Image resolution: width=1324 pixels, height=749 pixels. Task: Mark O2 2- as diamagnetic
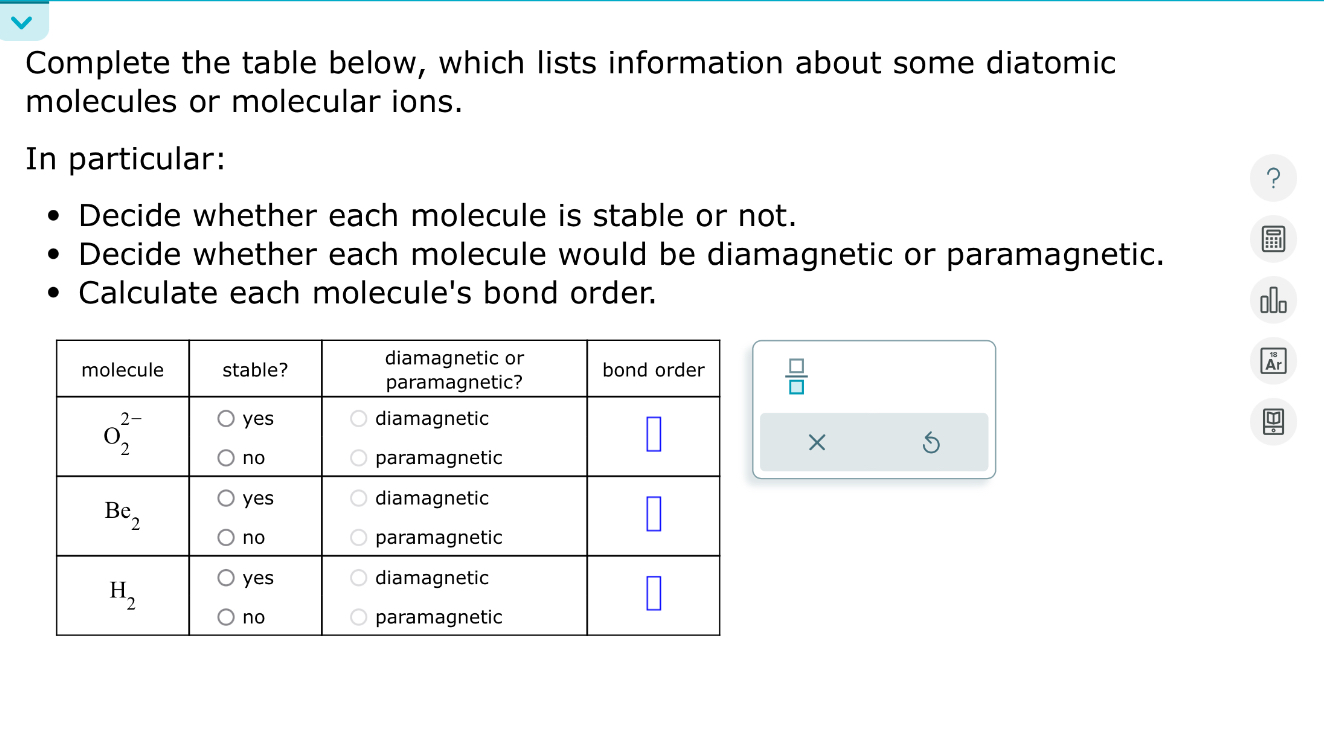click(357, 418)
